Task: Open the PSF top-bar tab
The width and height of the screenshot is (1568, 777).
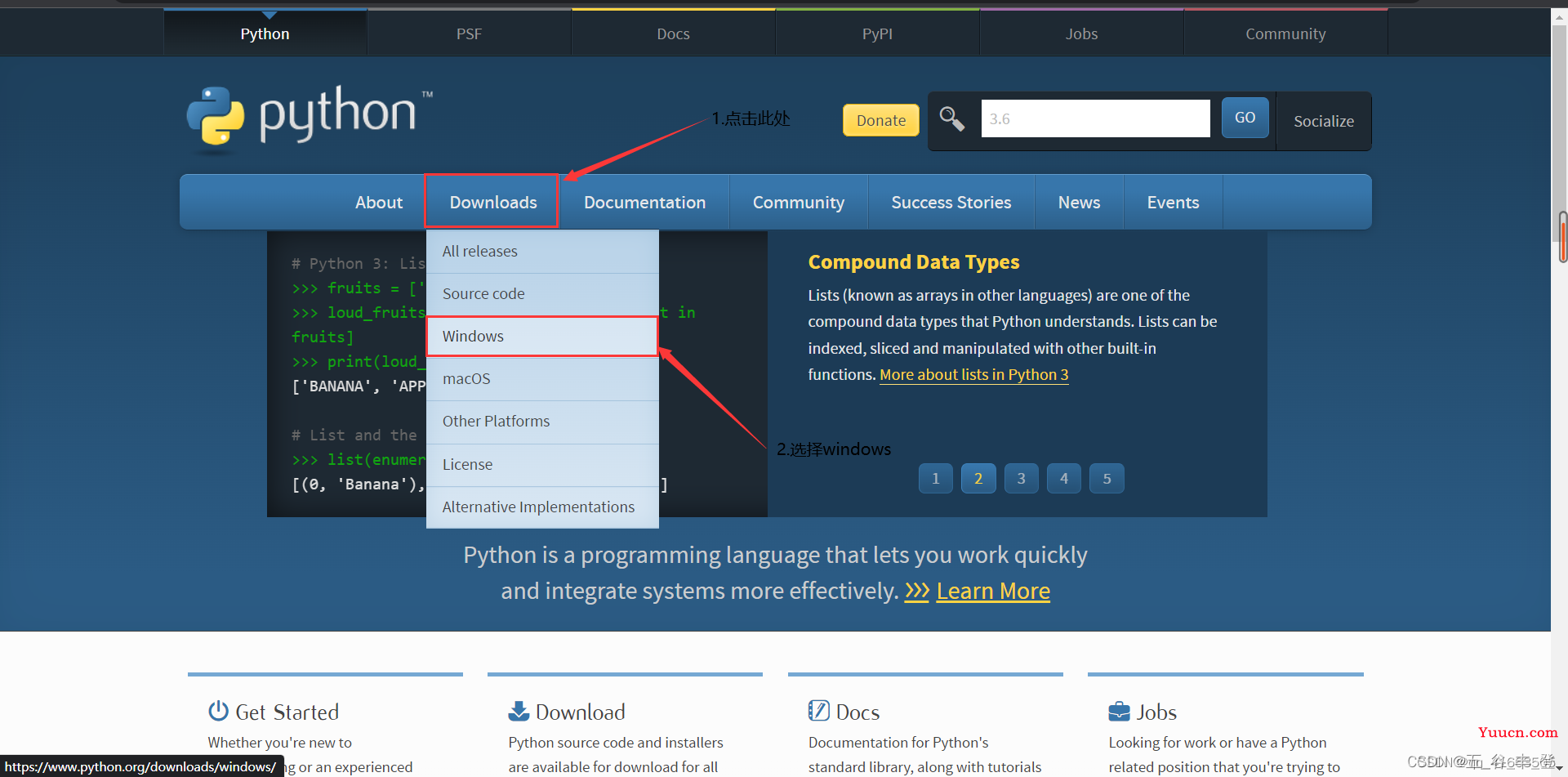Action: 470,33
